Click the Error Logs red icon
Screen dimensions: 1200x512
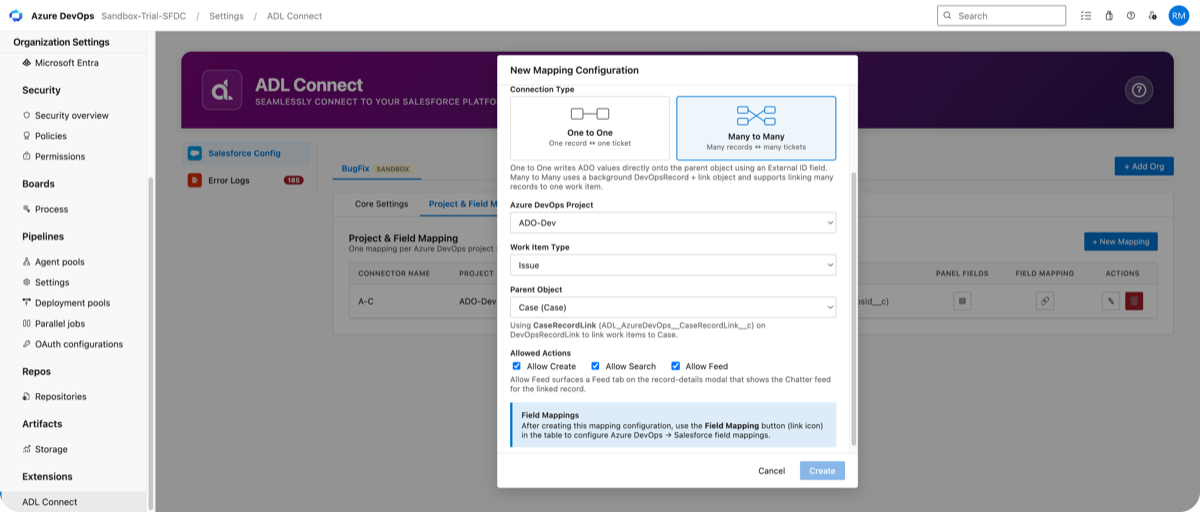(x=195, y=181)
